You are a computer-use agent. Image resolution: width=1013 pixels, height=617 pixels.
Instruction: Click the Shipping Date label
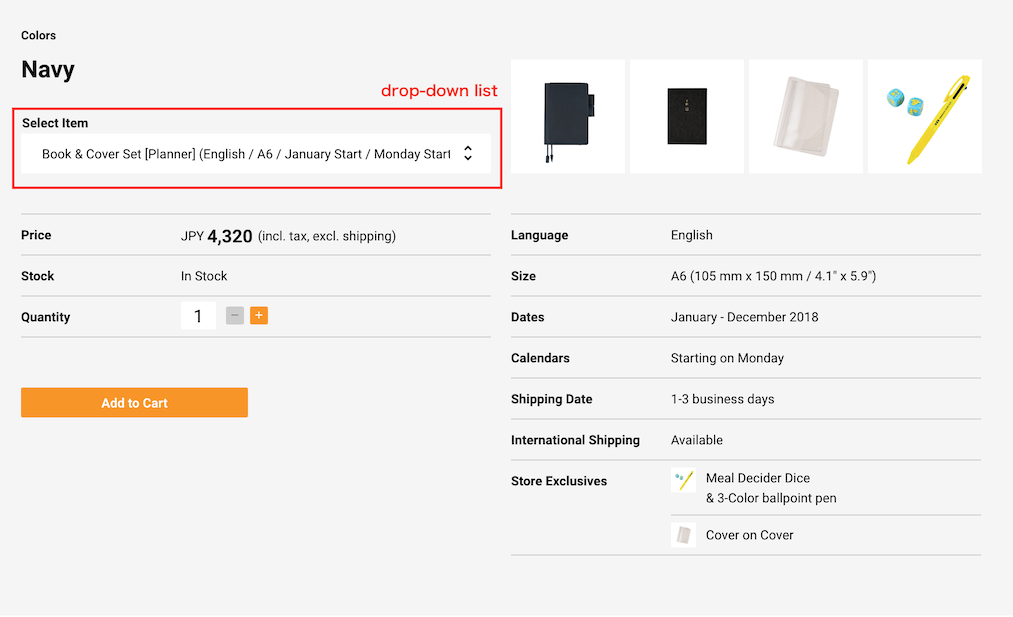tap(552, 399)
